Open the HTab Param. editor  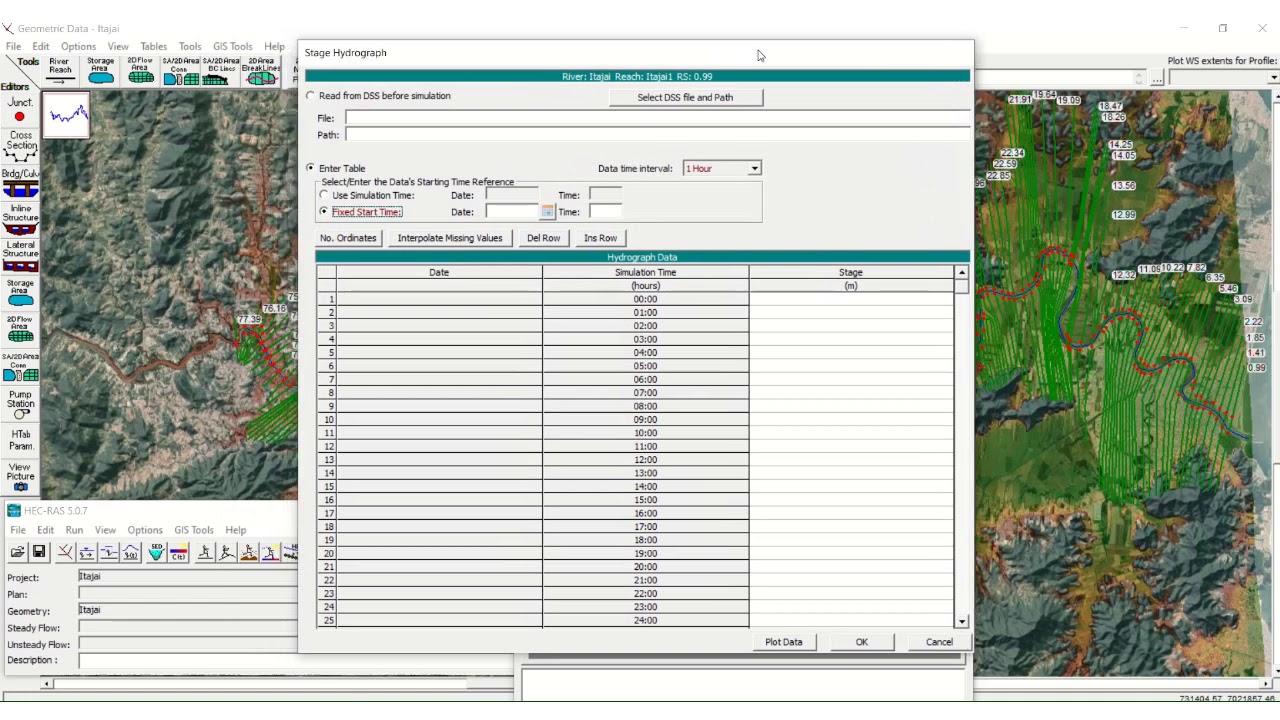20,441
